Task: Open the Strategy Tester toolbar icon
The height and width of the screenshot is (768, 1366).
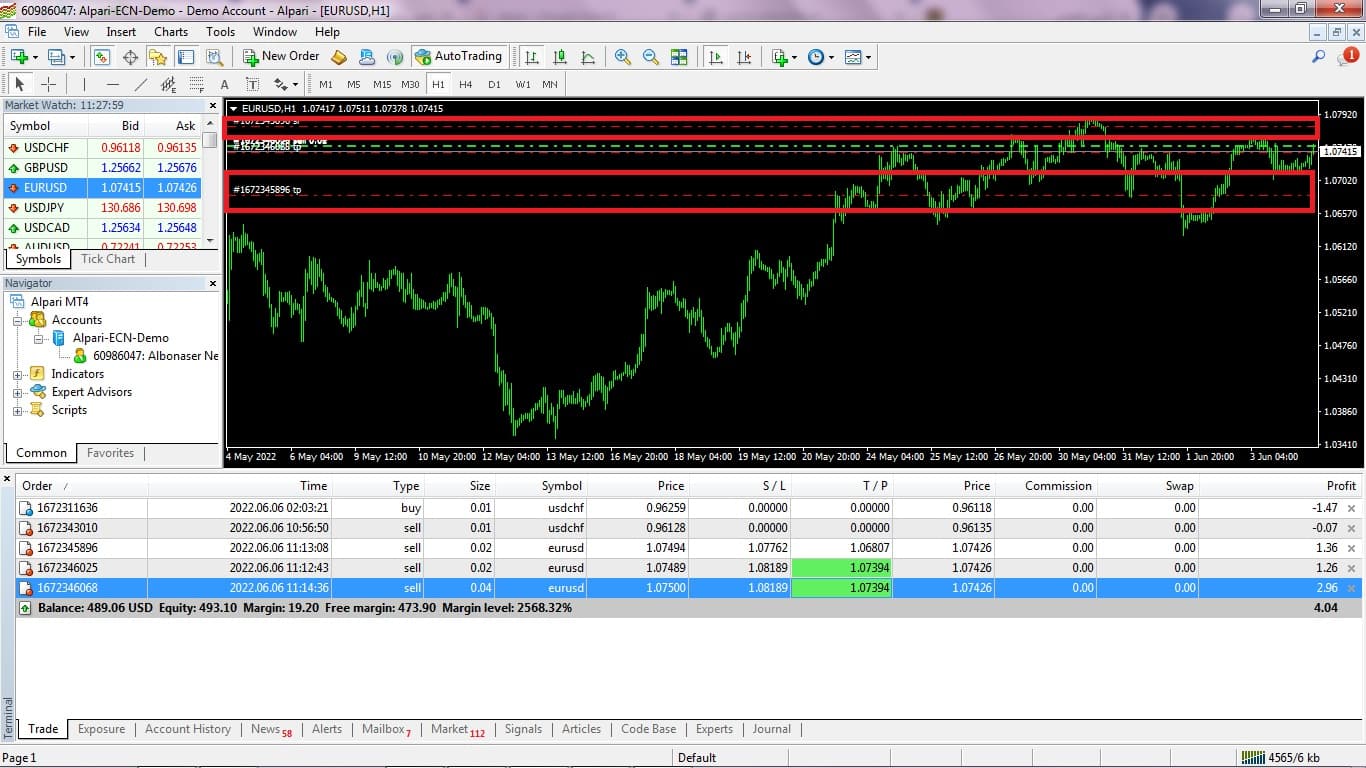Action: pyautogui.click(x=213, y=57)
